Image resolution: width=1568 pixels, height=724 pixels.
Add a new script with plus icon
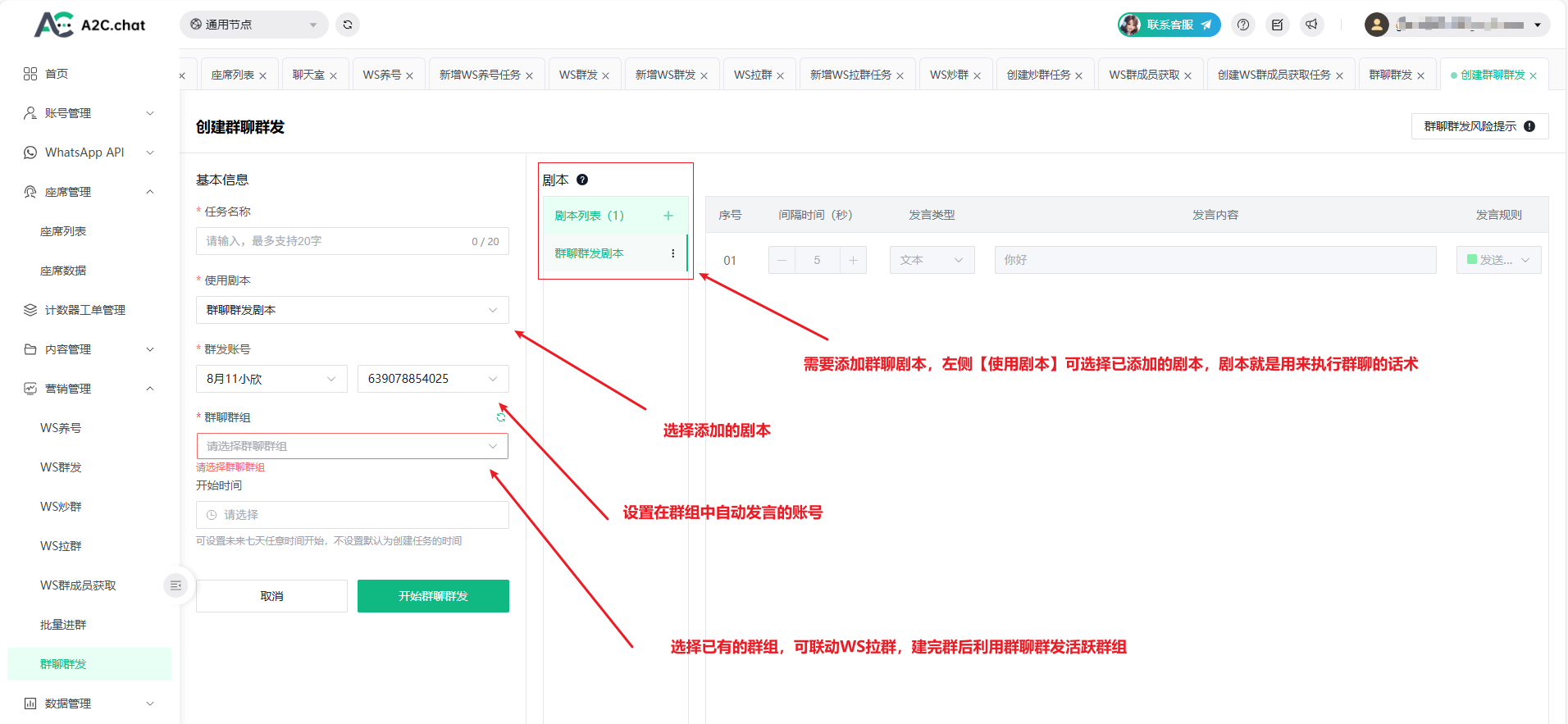click(x=668, y=216)
